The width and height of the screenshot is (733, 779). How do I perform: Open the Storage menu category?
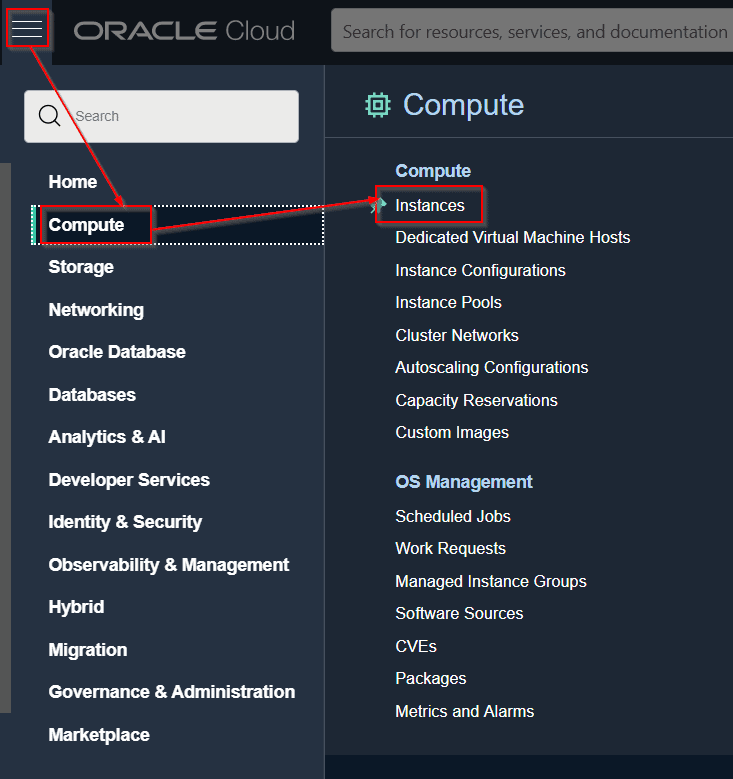point(81,267)
